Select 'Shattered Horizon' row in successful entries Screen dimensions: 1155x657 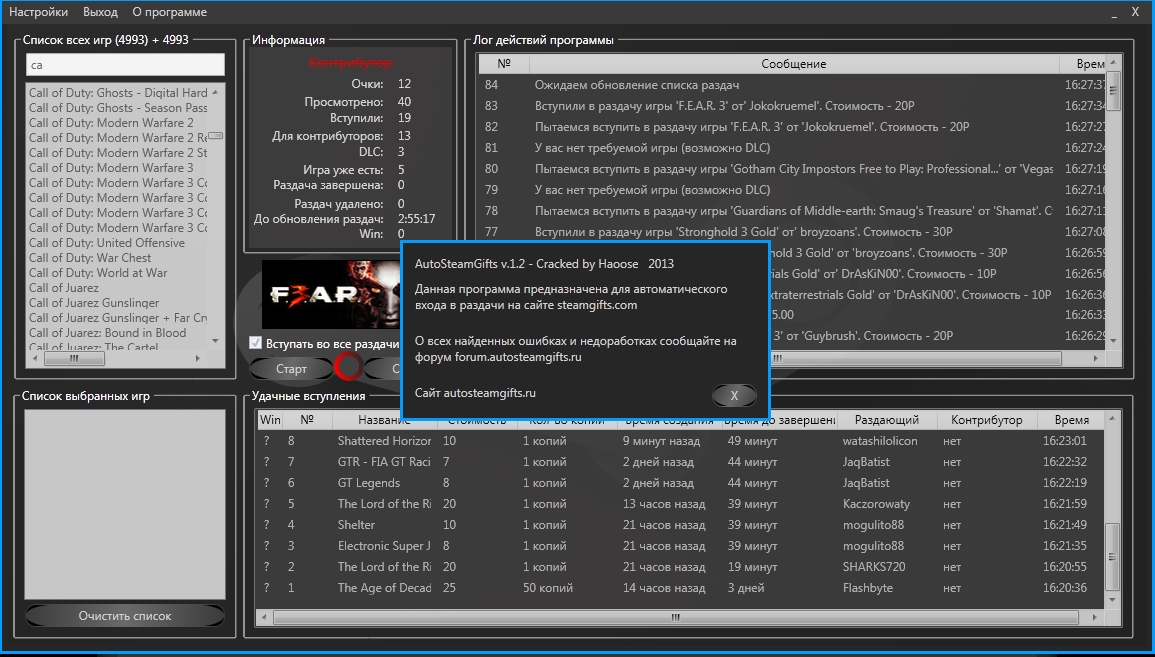(681, 441)
